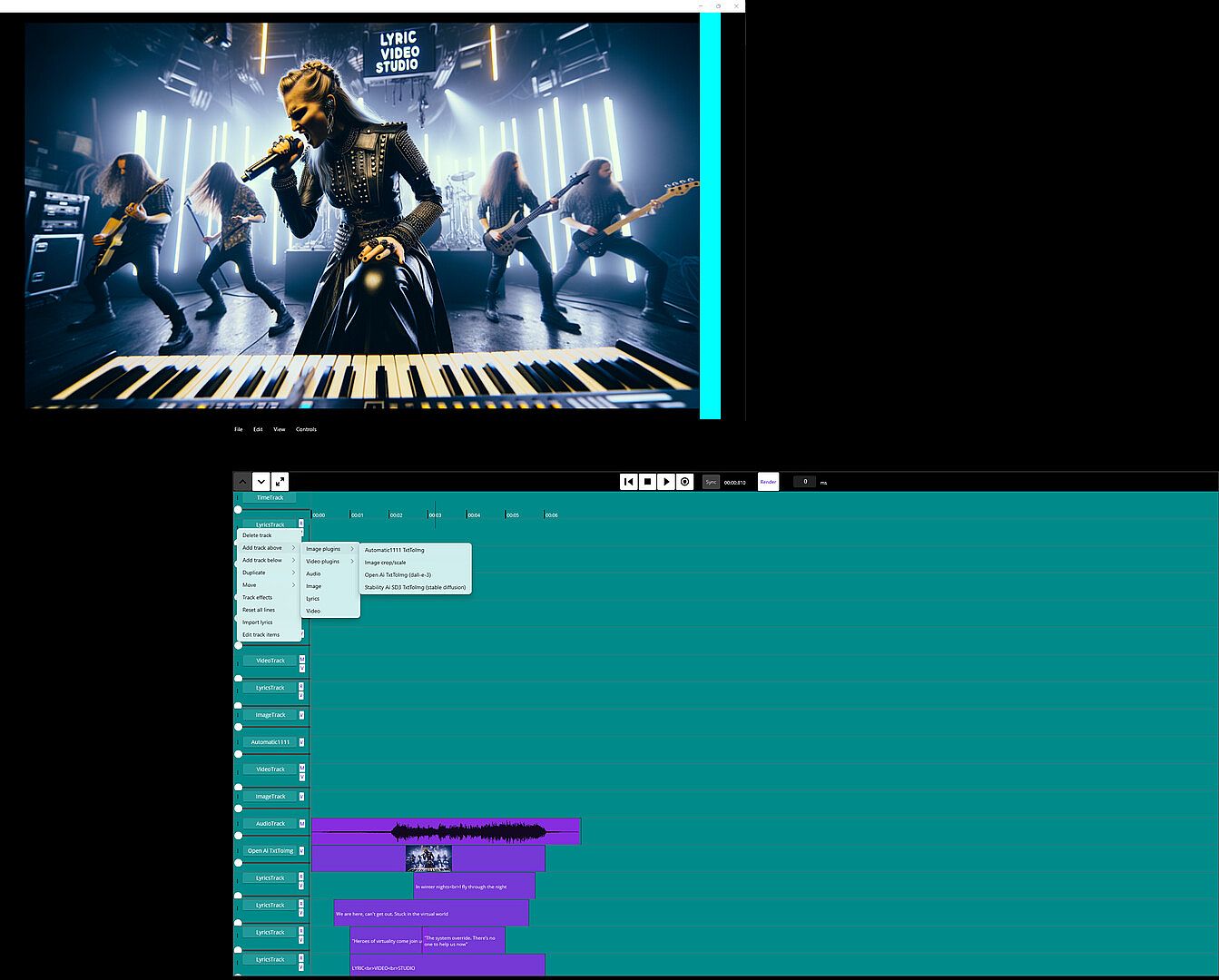Choose 'Open AI TxtToImg (dall-e-3)' plugin
The image size is (1219, 980).
[416, 575]
